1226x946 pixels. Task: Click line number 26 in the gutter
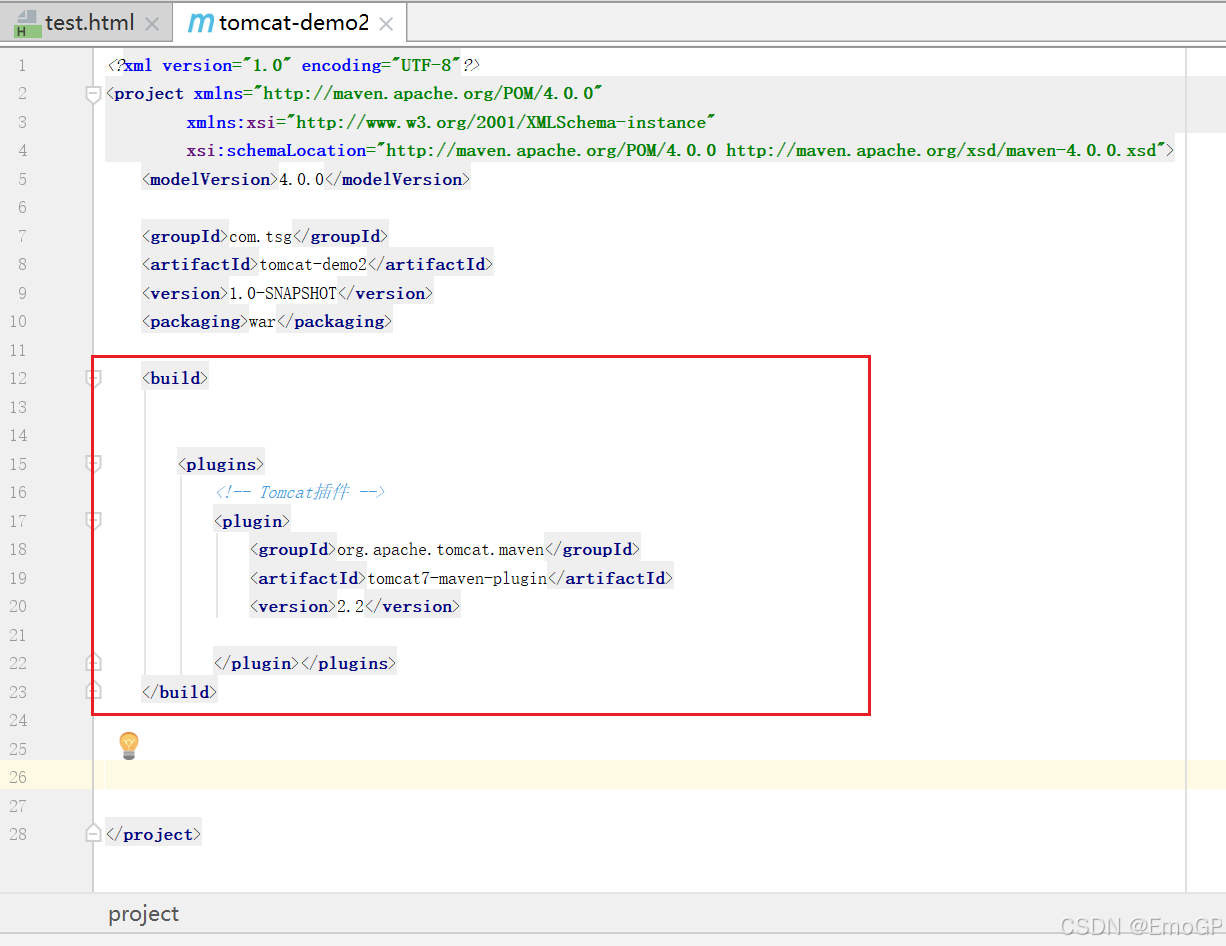pos(18,776)
